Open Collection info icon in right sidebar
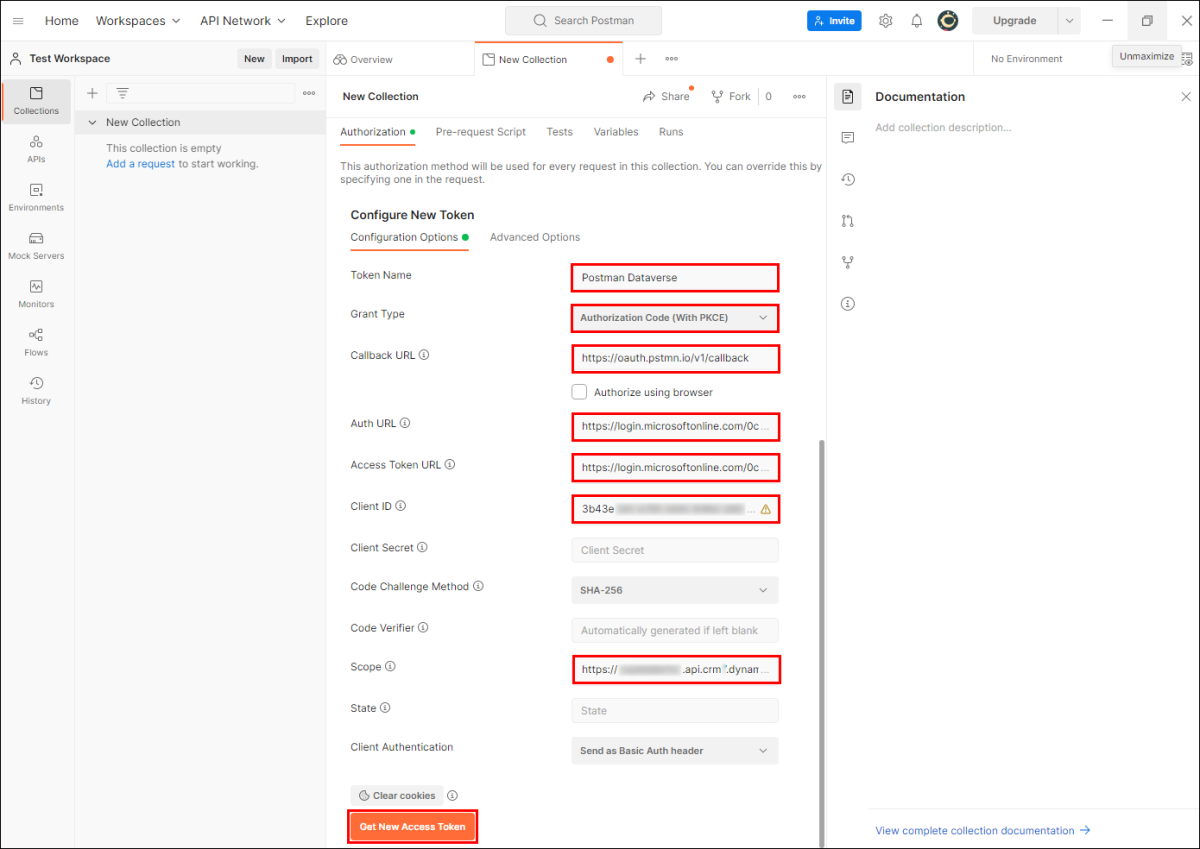Screen dimensions: 1200x849 click(x=848, y=303)
